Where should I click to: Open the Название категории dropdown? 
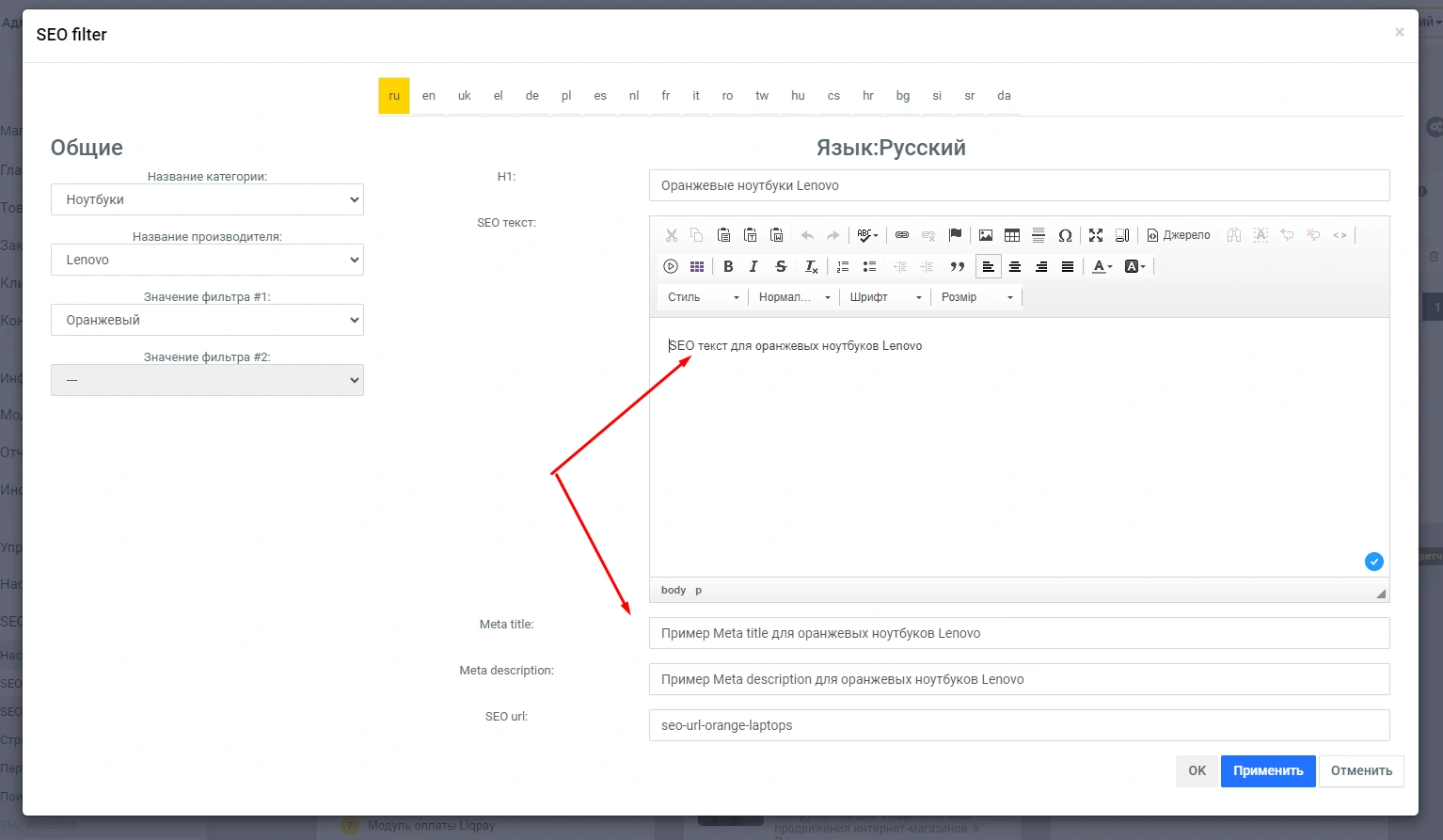coord(207,199)
